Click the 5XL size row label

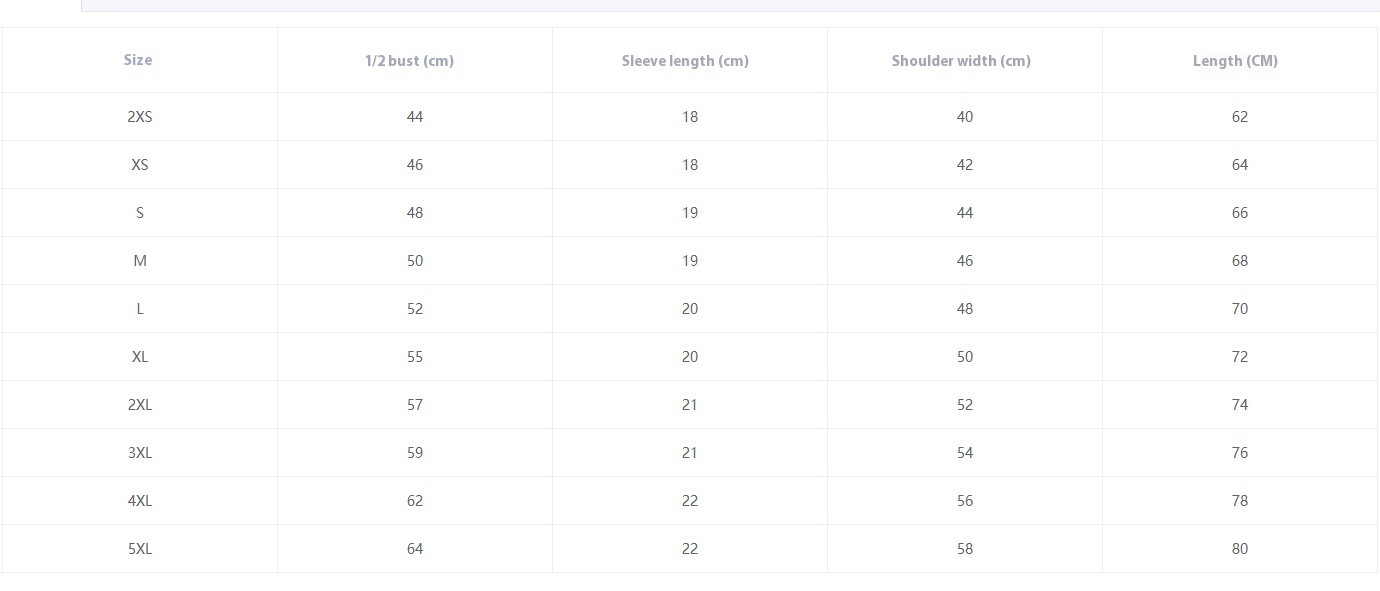pos(140,549)
